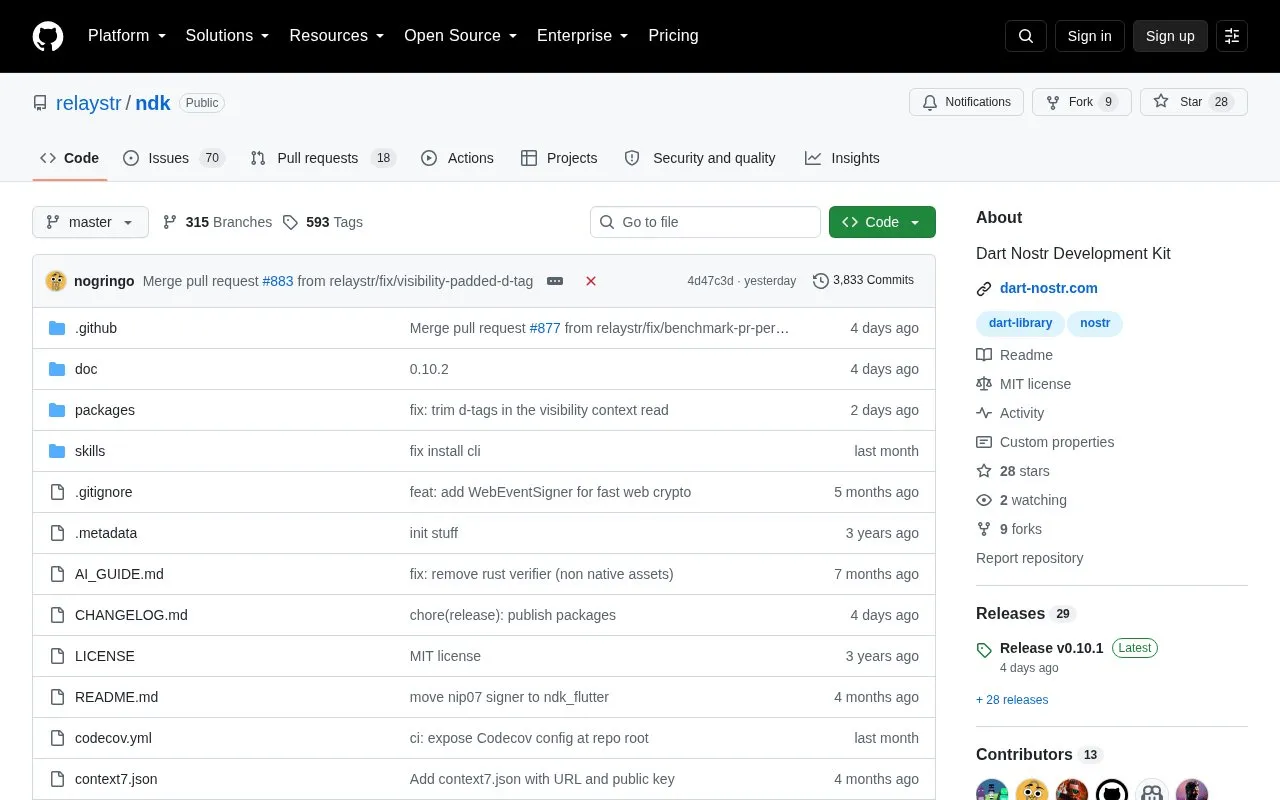Open the appearance settings icon button
The height and width of the screenshot is (800, 1280).
(1232, 36)
